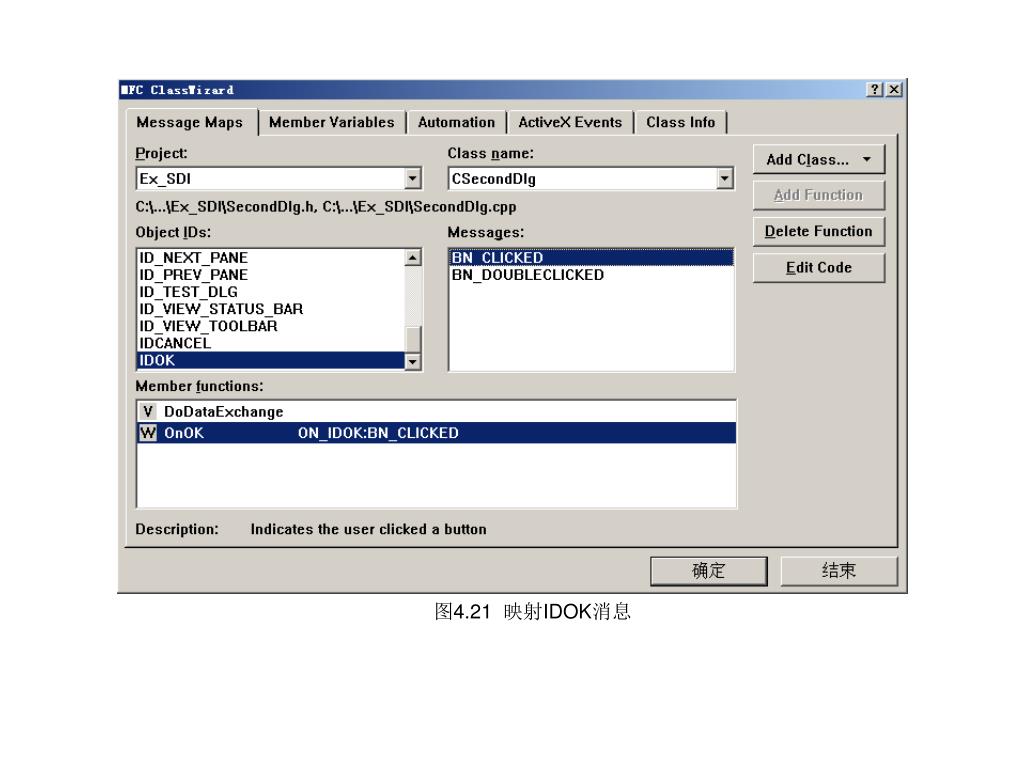The height and width of the screenshot is (768, 1024).
Task: Open the Automation tab
Action: tap(456, 122)
